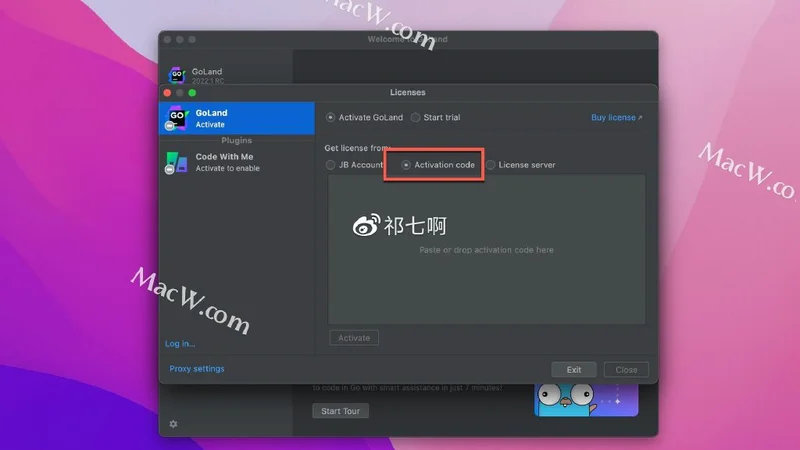The width and height of the screenshot is (800, 450).
Task: Click the Exit button
Action: (x=574, y=369)
